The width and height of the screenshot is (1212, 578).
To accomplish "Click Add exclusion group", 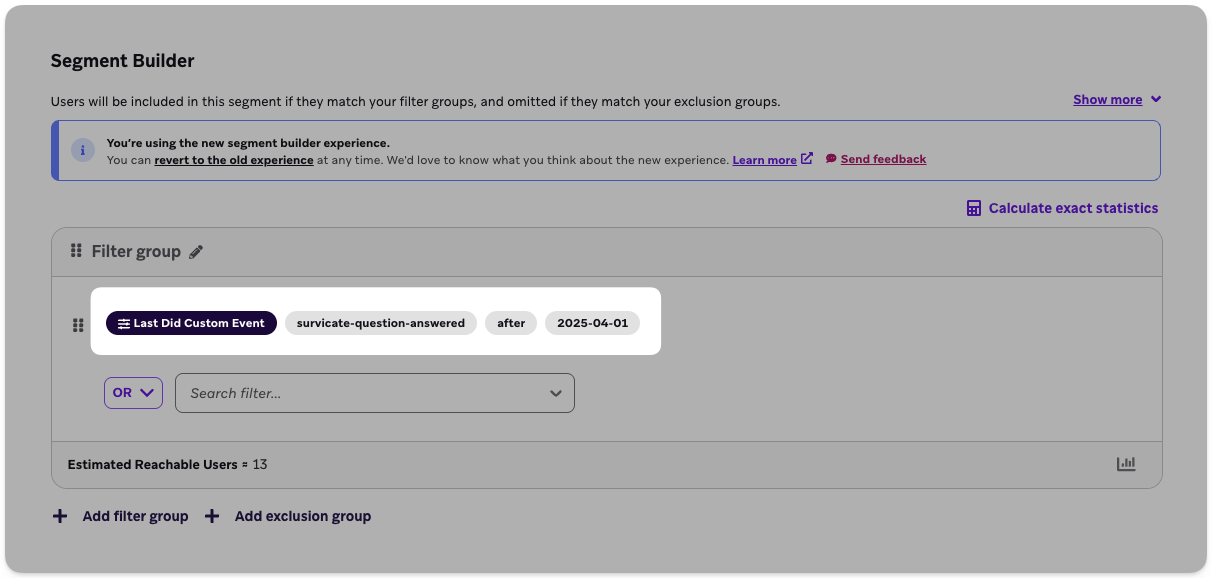I will (302, 515).
